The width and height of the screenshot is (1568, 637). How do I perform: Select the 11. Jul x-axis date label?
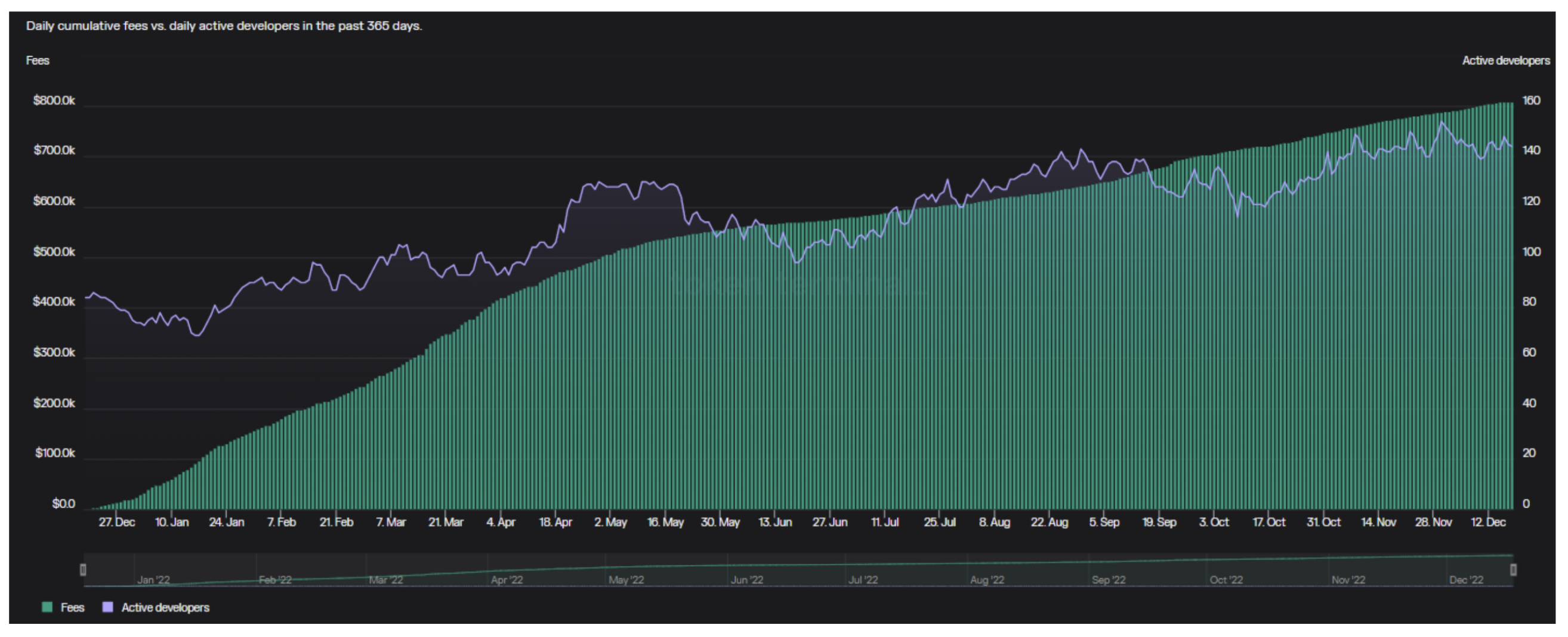click(884, 522)
